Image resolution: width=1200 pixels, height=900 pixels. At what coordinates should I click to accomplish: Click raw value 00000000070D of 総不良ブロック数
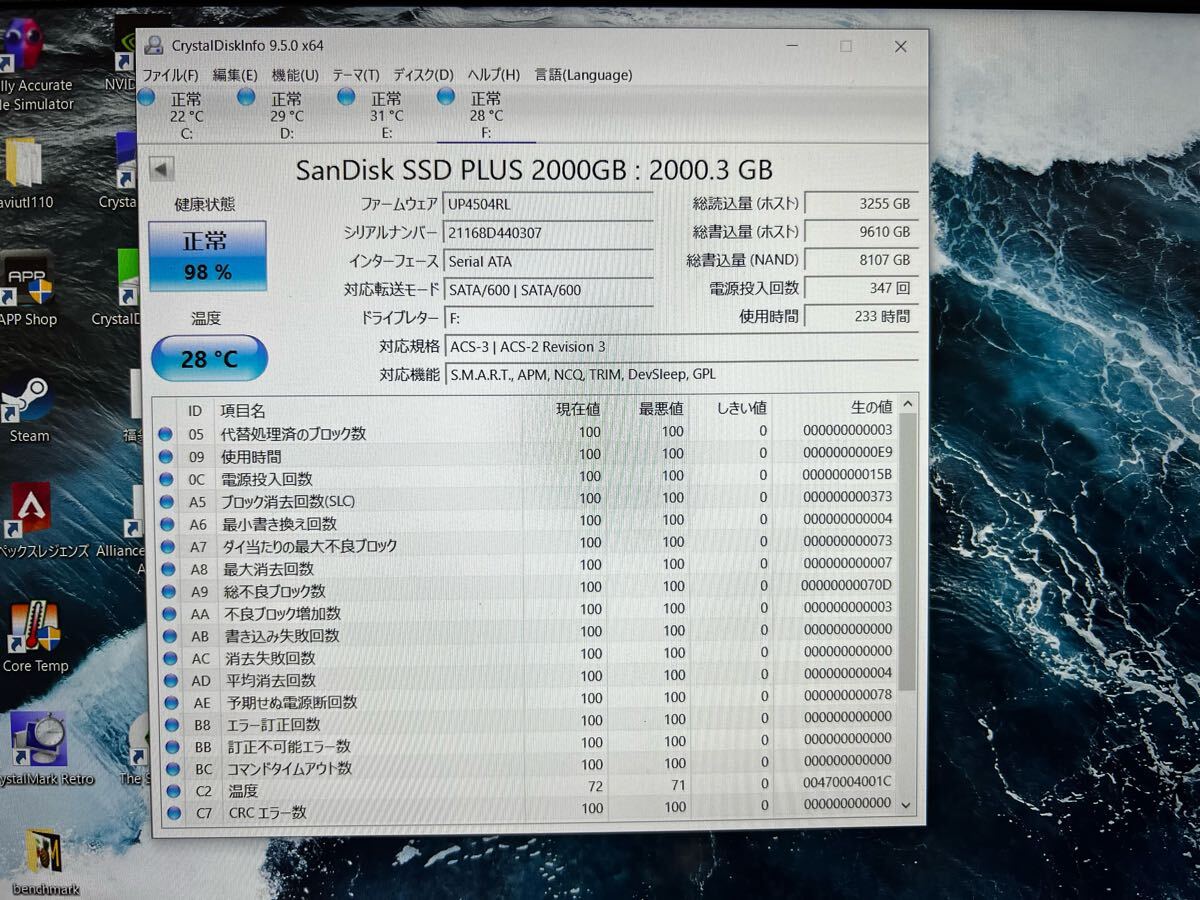coord(846,585)
